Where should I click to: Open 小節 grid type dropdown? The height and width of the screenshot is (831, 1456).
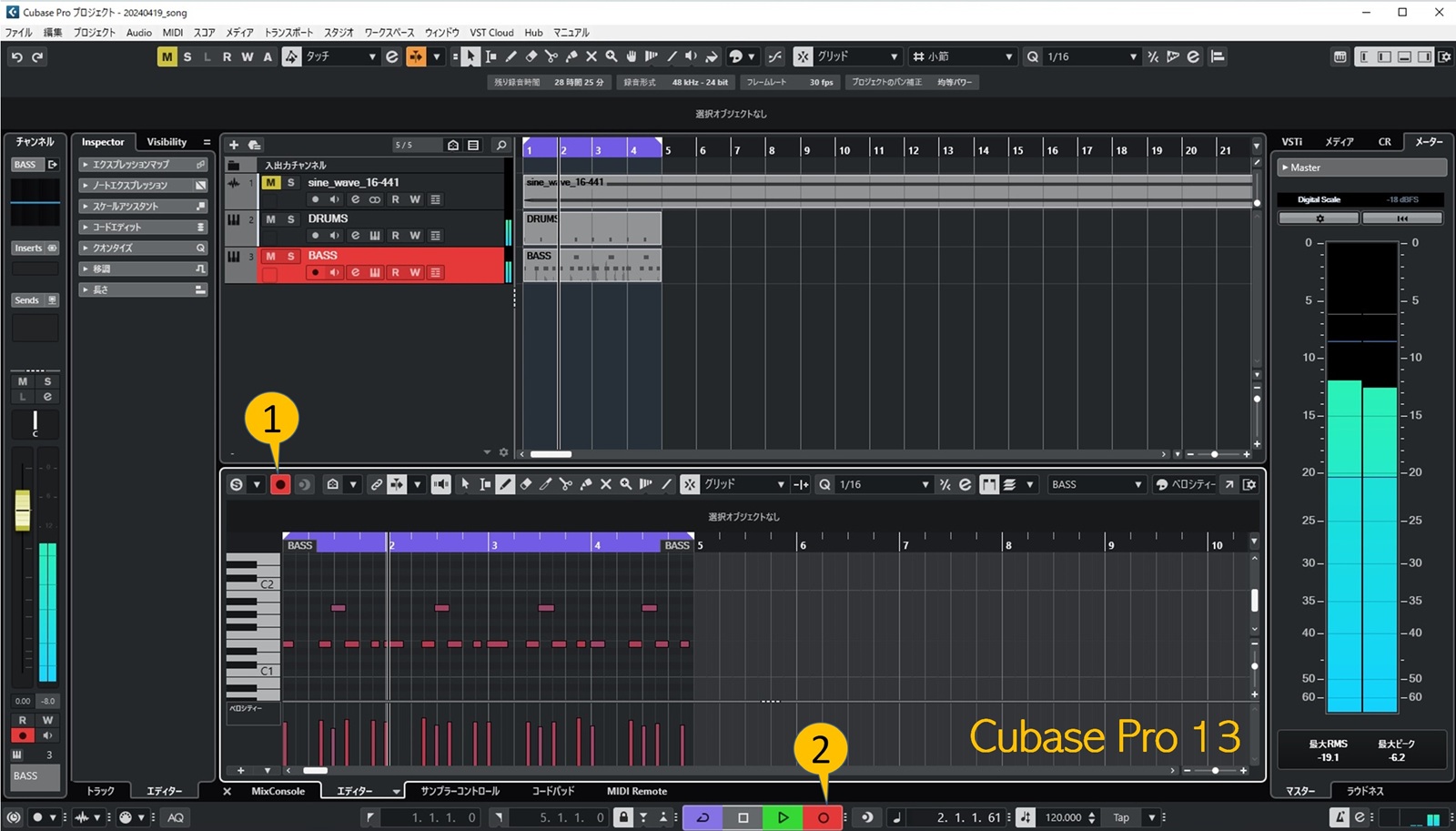tap(964, 56)
